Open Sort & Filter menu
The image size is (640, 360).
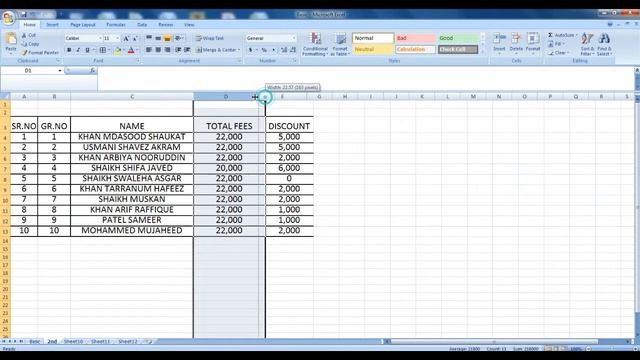coord(587,44)
